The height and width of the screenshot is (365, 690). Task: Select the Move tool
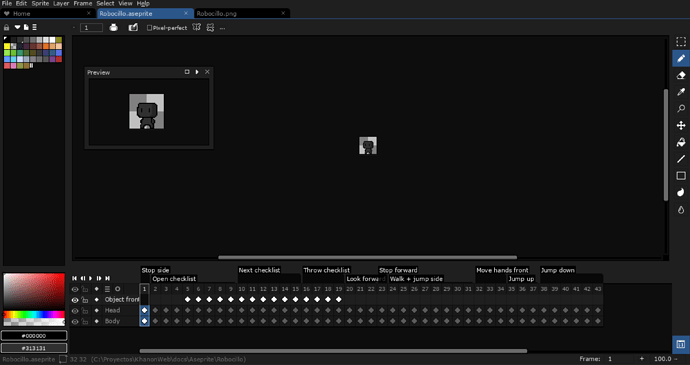tap(681, 126)
